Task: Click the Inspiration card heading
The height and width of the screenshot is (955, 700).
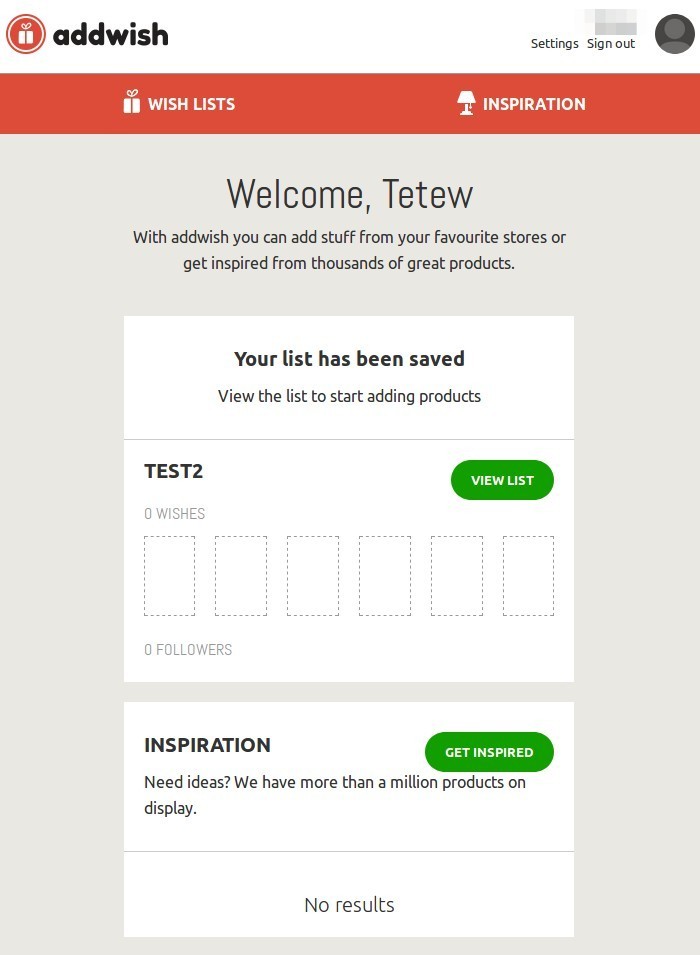Action: 207,745
